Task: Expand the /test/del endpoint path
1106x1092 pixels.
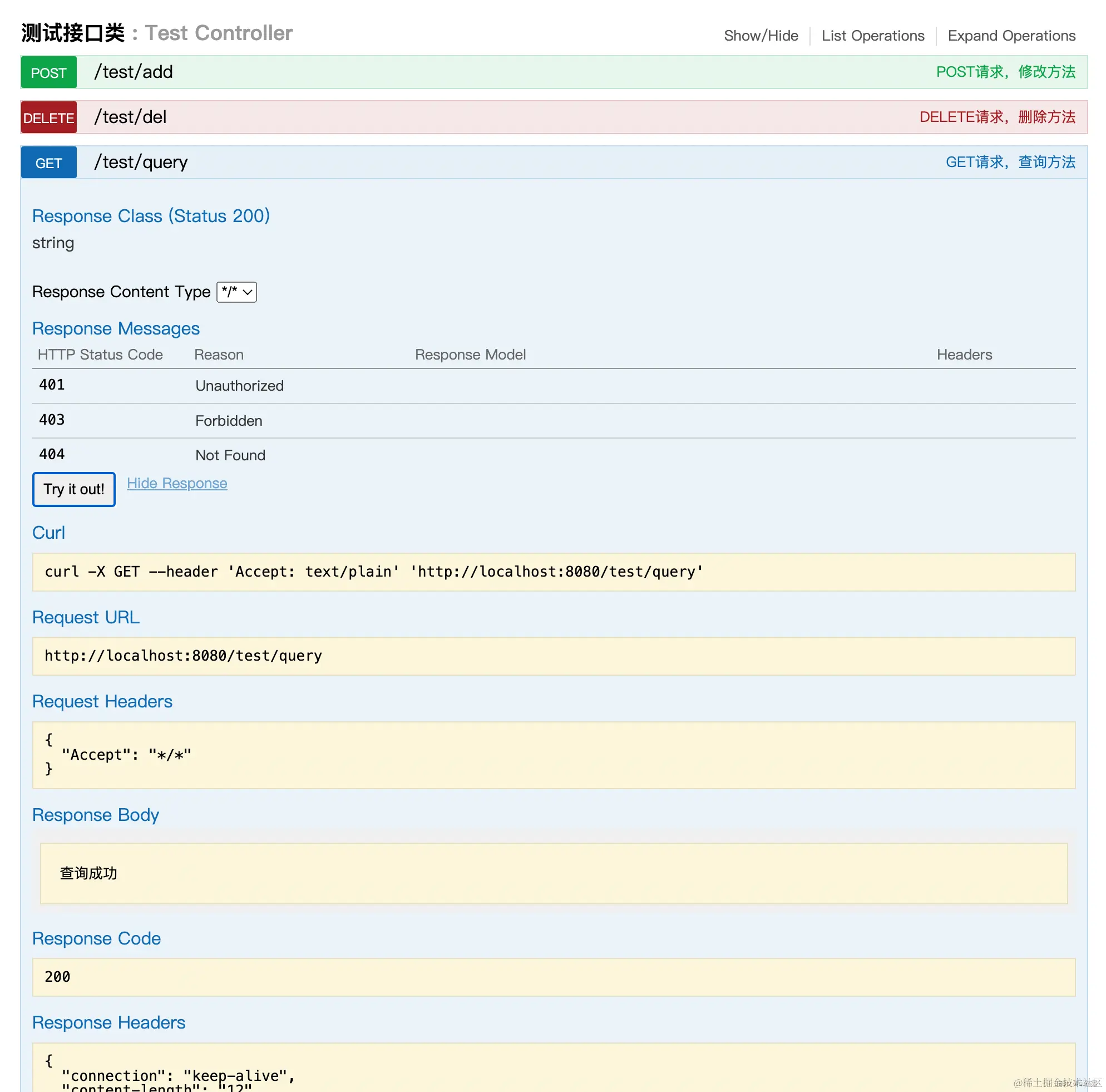Action: coord(131,117)
